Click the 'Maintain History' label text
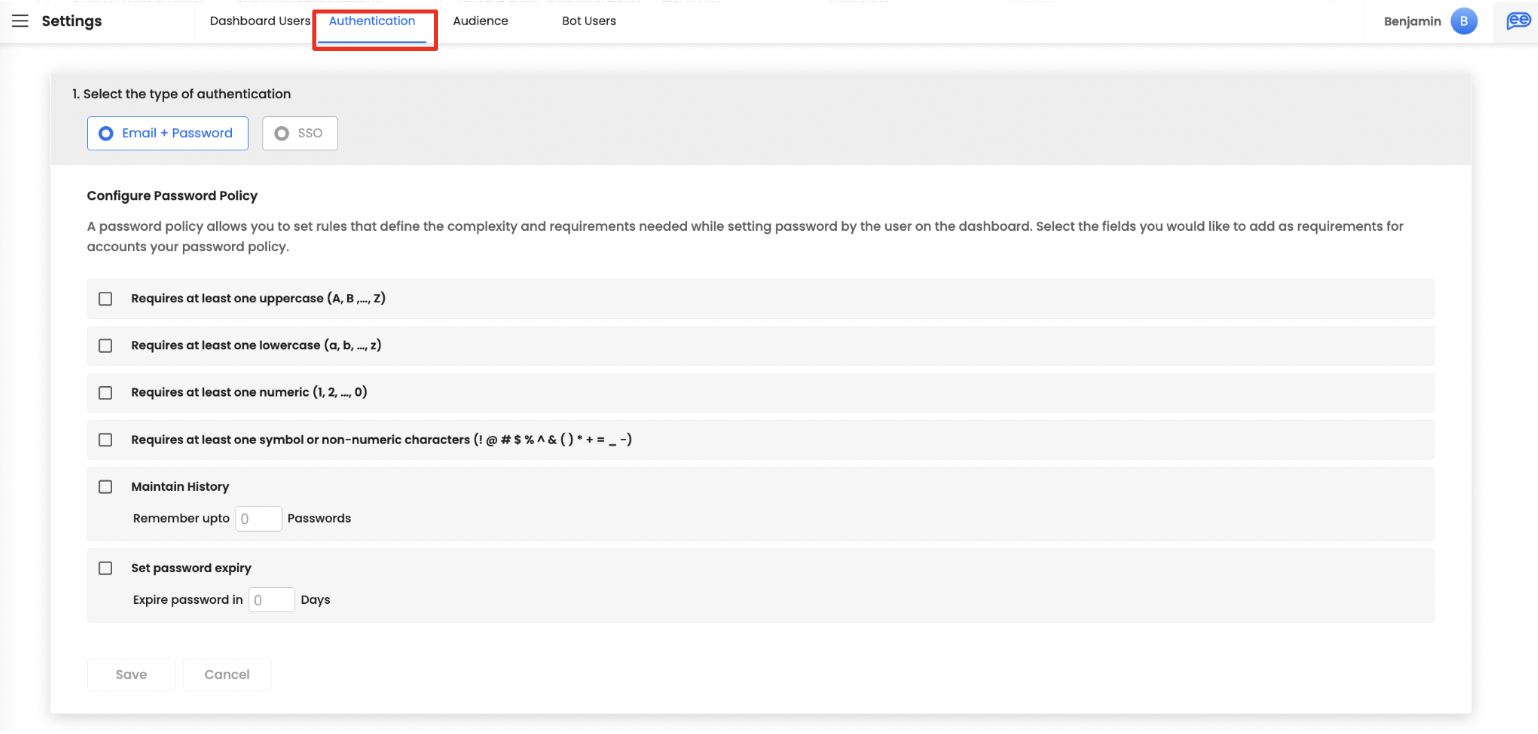Viewport: 1538px width, 734px height. [x=180, y=487]
